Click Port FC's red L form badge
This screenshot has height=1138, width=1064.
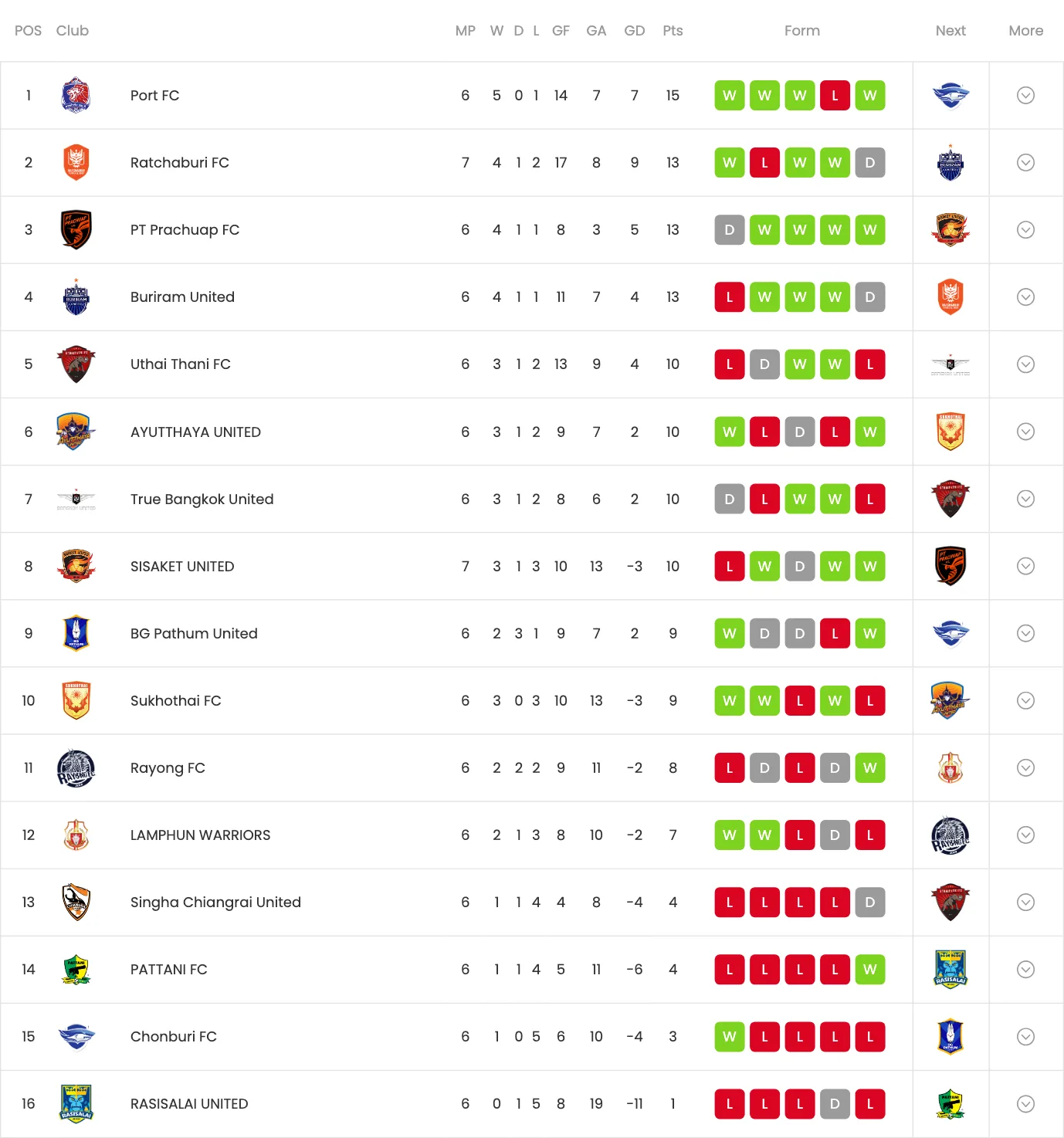(835, 95)
